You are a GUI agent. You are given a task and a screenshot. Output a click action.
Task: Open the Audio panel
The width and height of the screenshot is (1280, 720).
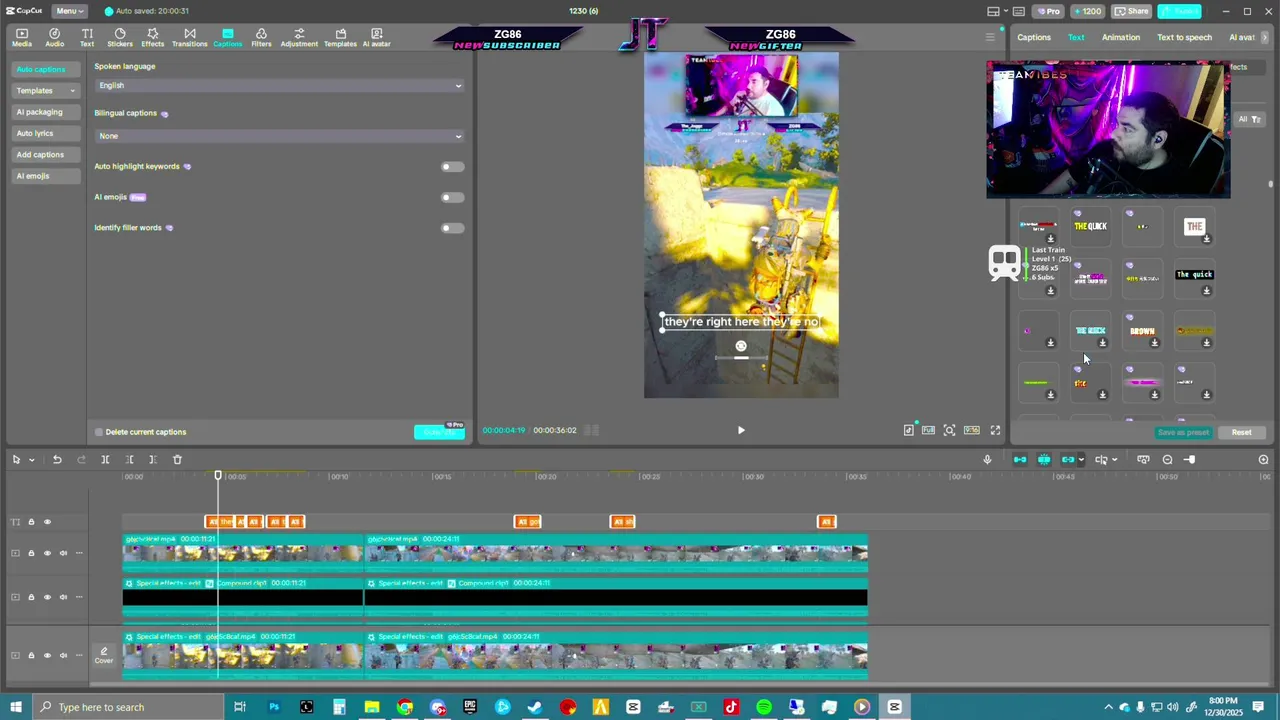[x=55, y=38]
